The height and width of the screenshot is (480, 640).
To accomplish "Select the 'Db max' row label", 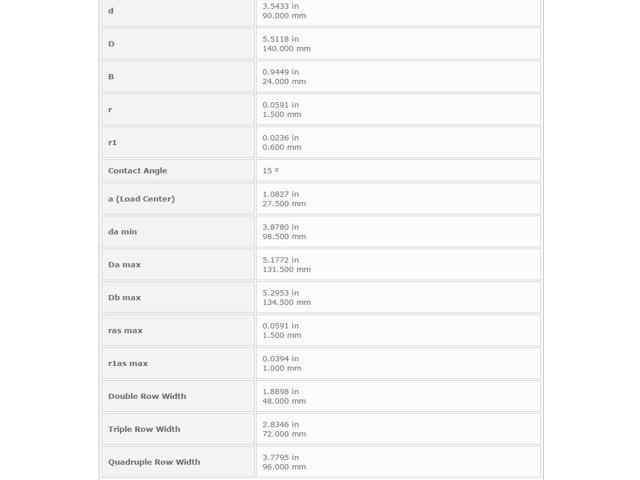I will 124,298.
